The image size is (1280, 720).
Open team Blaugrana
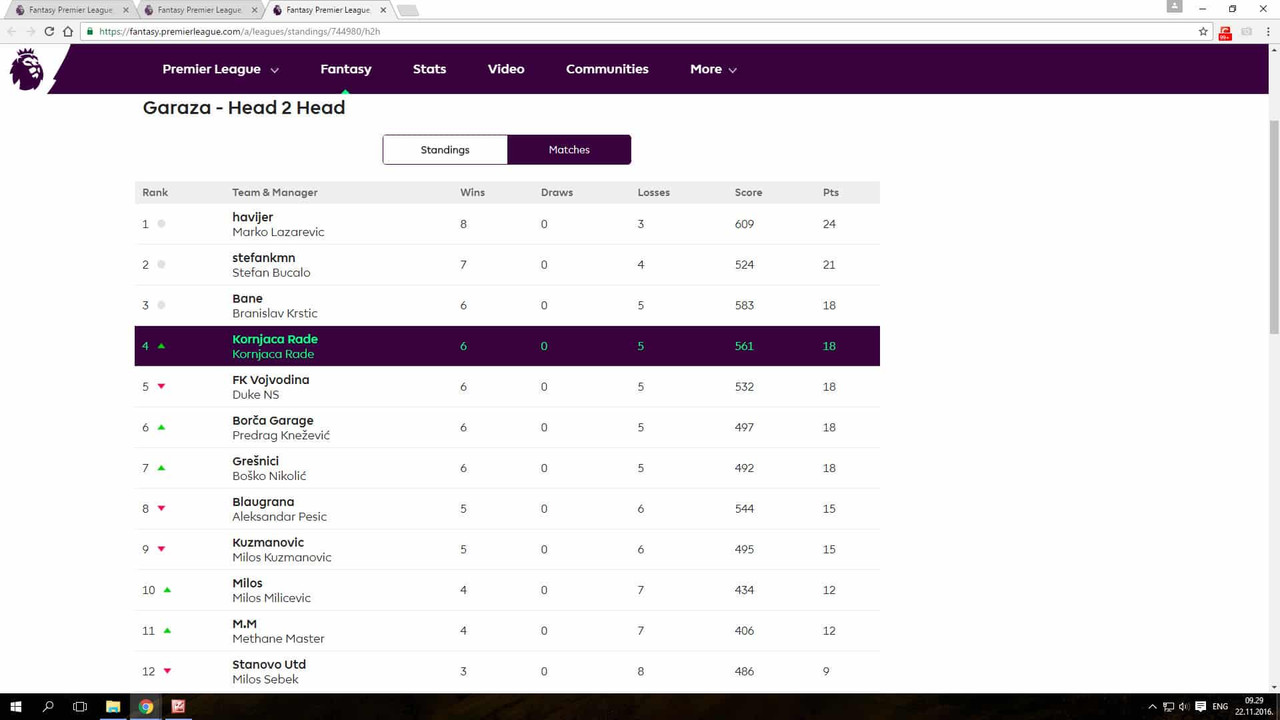pyautogui.click(x=263, y=502)
